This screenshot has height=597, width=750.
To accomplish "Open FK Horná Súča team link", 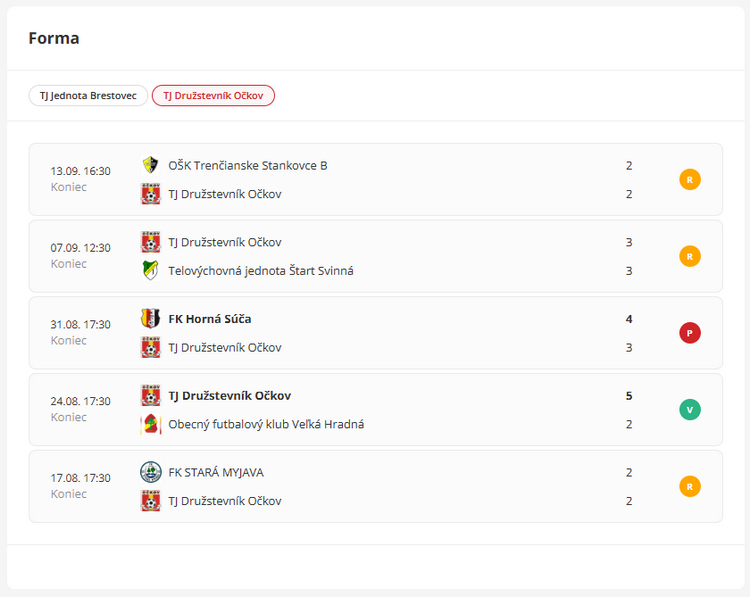I will click(x=209, y=319).
